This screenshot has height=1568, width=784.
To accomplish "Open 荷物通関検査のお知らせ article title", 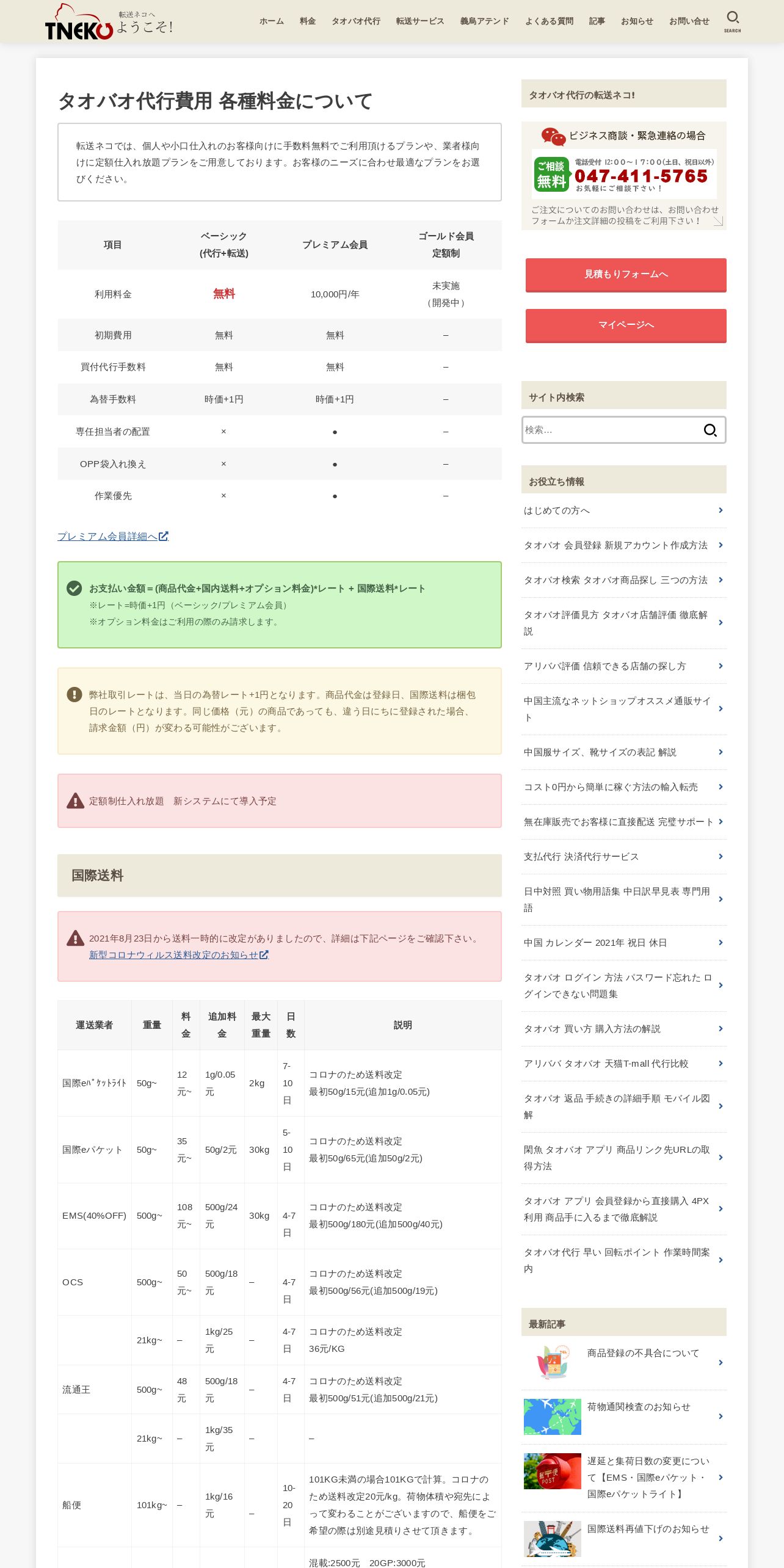I will (x=639, y=1407).
